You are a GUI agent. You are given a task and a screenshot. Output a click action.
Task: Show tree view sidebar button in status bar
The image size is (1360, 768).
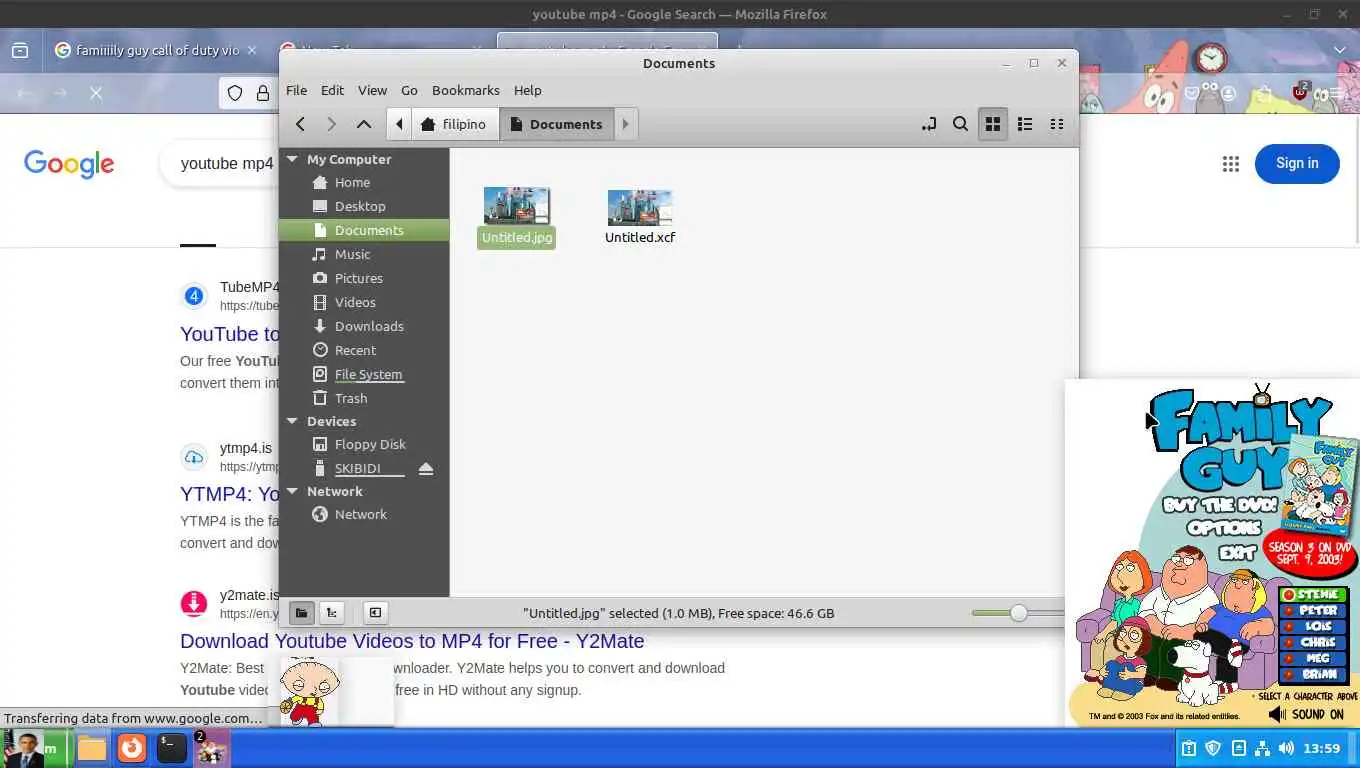[x=331, y=613]
